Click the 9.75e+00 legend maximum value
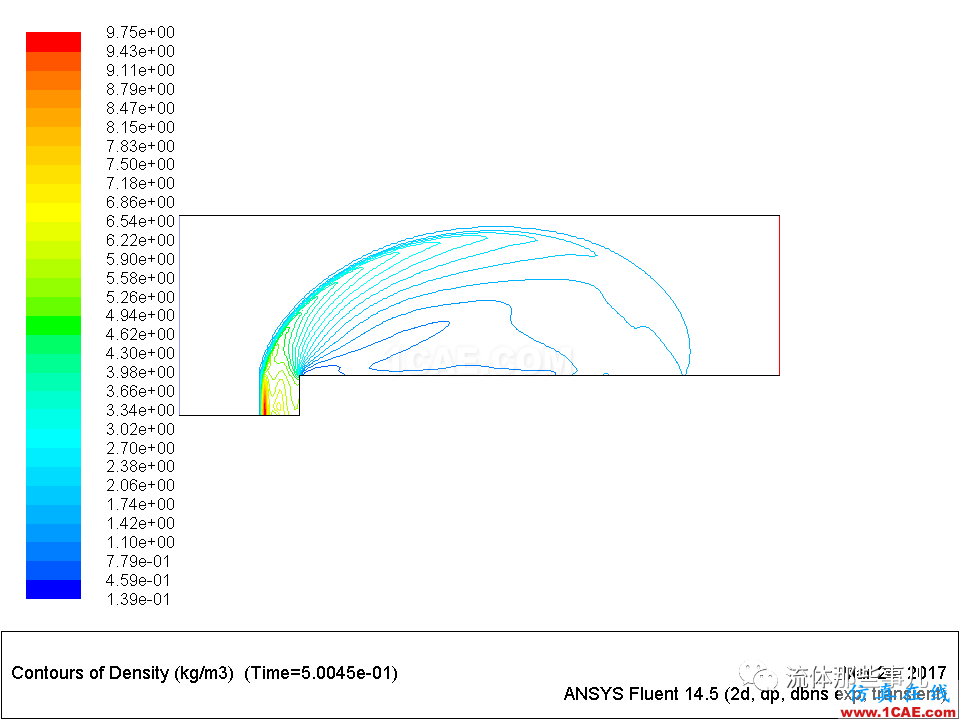The width and height of the screenshot is (960, 720). [140, 32]
